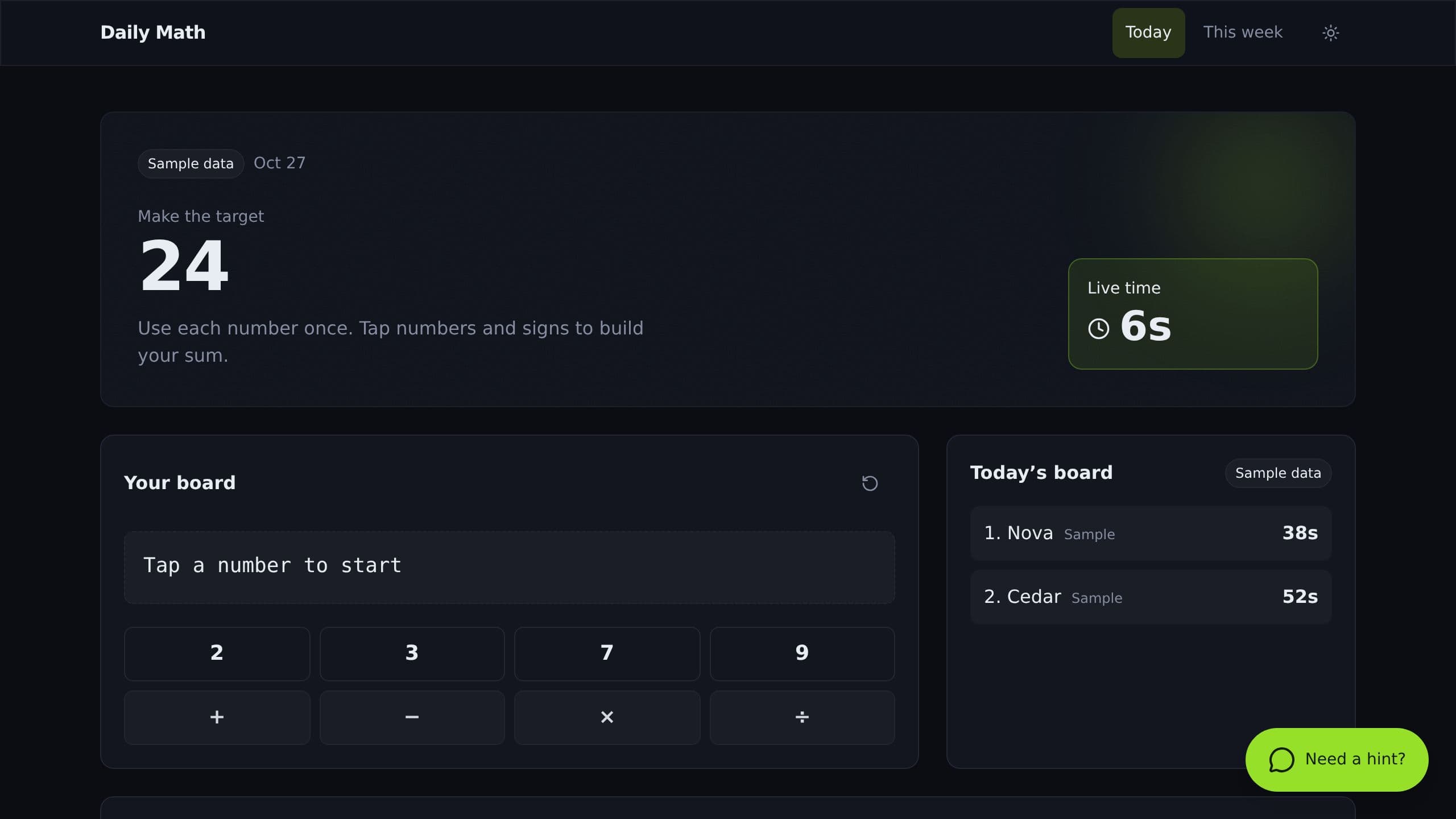Tap number 7 tile
The width and height of the screenshot is (1456, 819).
click(607, 653)
